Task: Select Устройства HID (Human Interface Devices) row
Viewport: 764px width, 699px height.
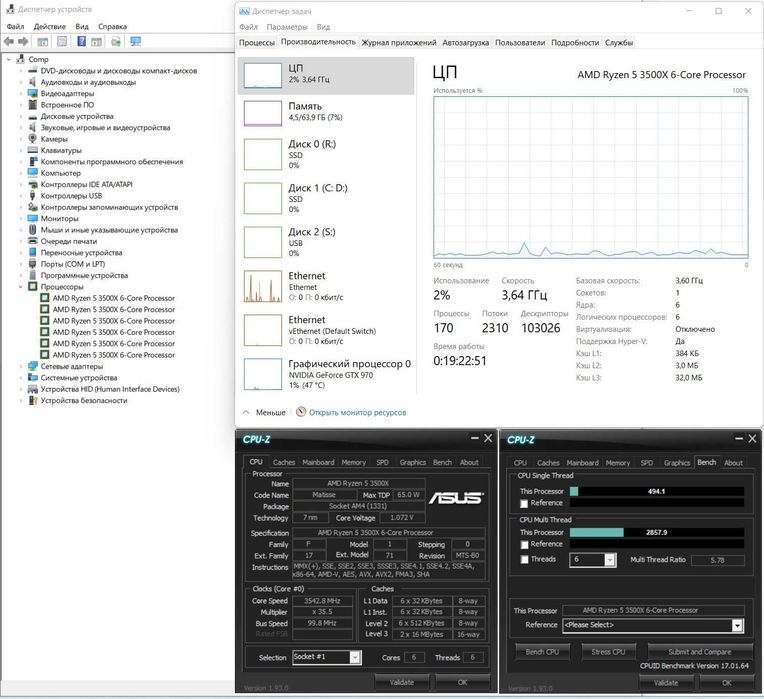Action: tap(110, 389)
